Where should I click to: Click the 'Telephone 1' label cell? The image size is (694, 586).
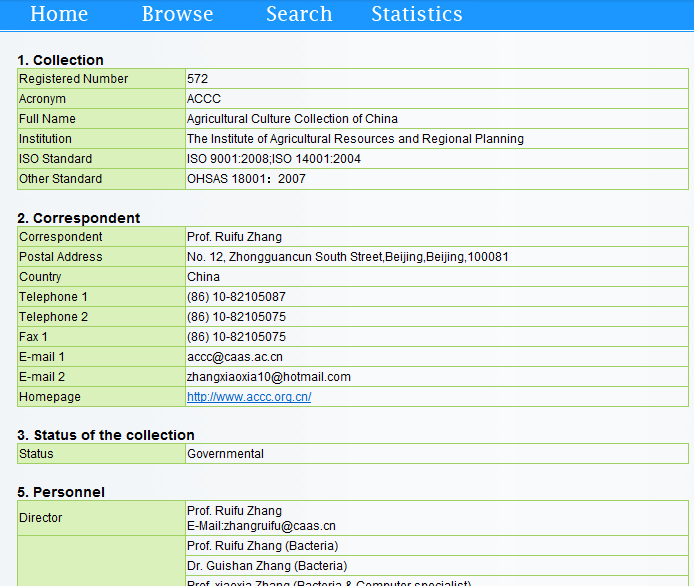(101, 297)
